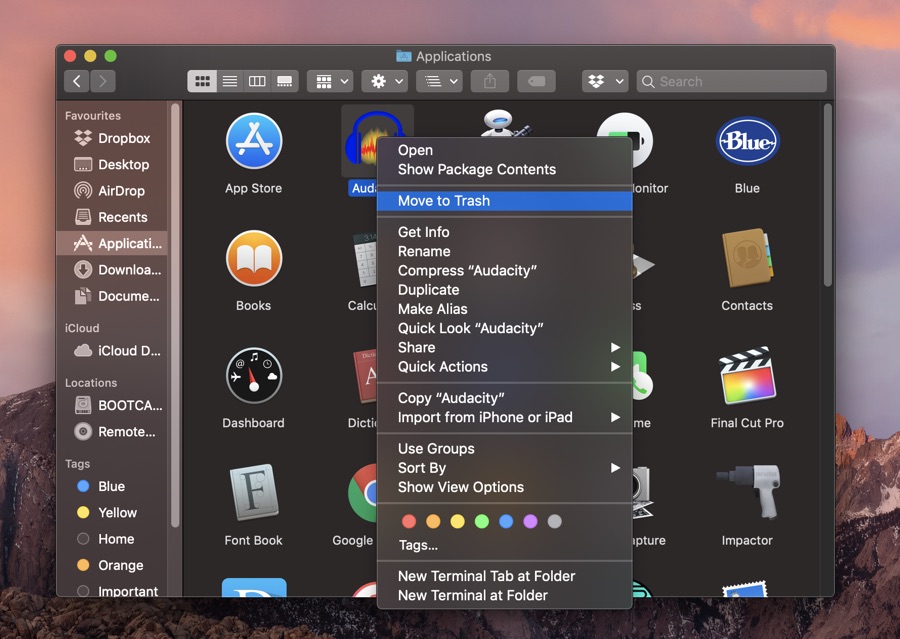Click the Share toolbar button
The image size is (900, 639).
click(x=490, y=82)
